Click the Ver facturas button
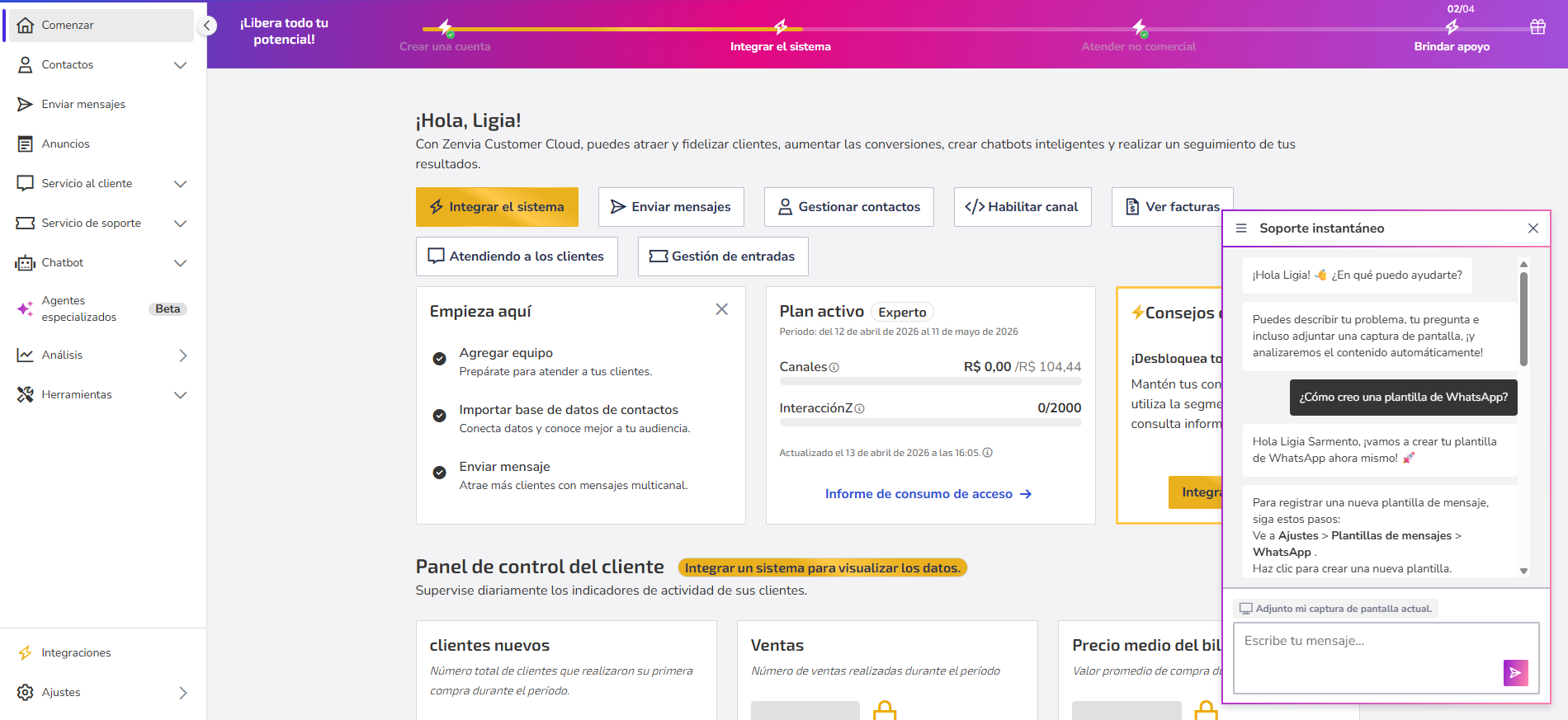This screenshot has width=1568, height=720. click(x=1172, y=207)
